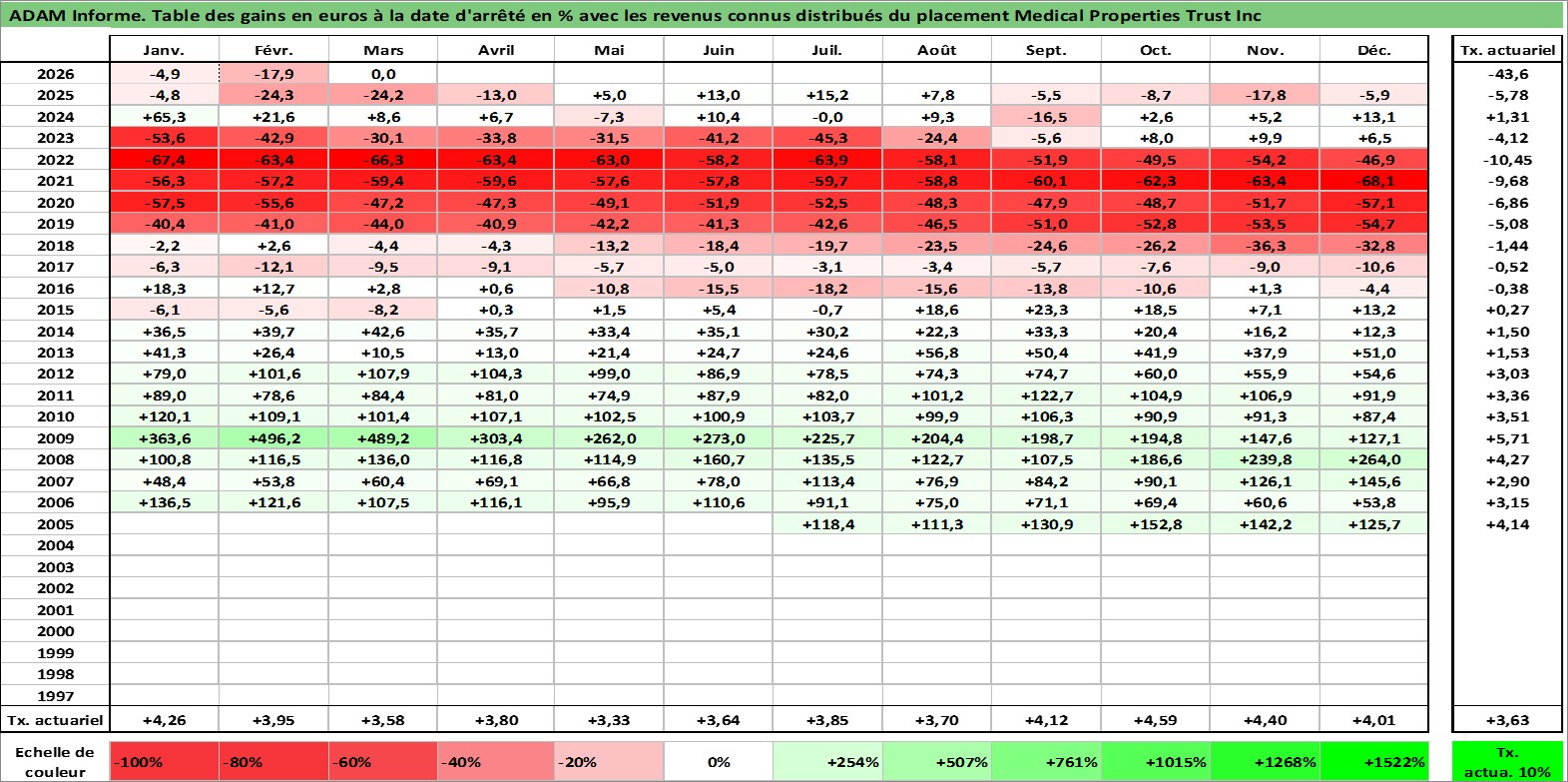This screenshot has width=1568, height=782.
Task: Click the Févr. column header
Action: (x=273, y=50)
